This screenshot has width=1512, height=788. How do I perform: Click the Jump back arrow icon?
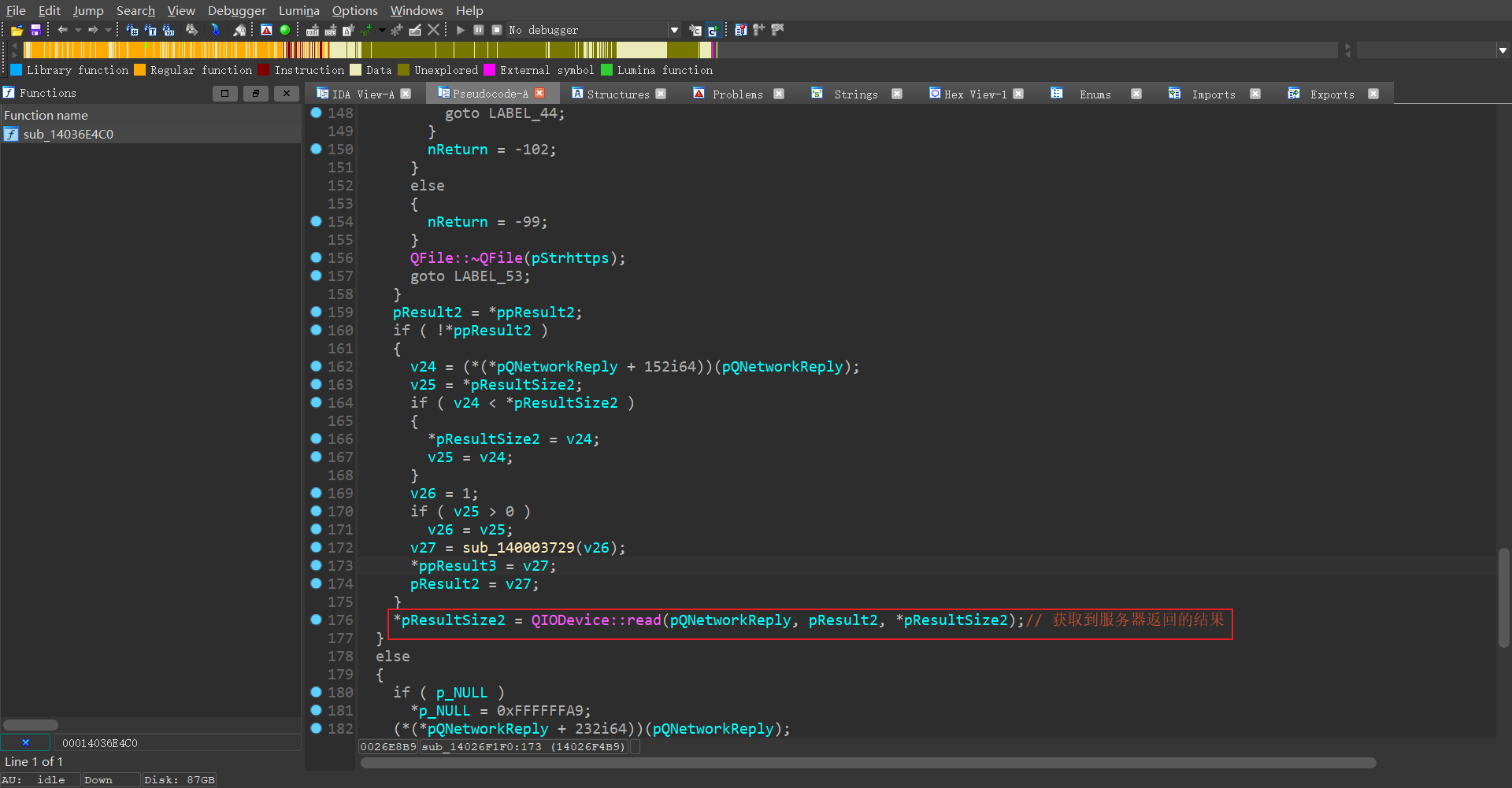(x=63, y=30)
